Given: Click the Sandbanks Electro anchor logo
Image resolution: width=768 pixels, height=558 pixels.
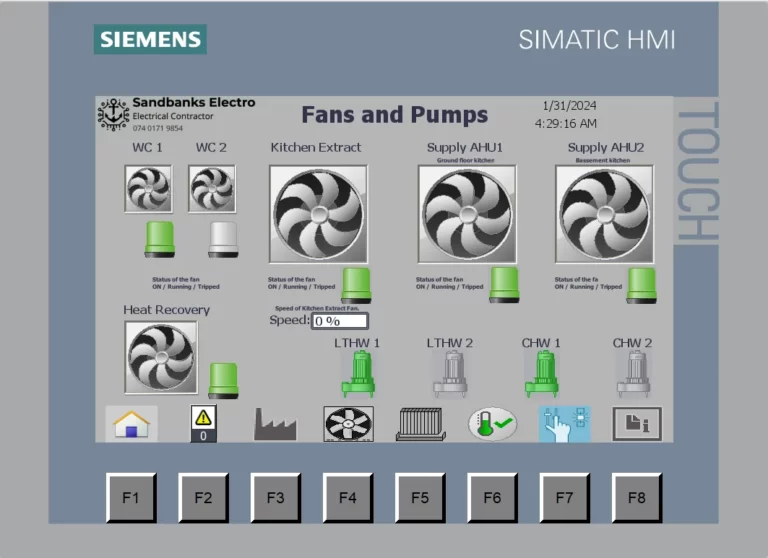Looking at the screenshot, I should click(114, 115).
